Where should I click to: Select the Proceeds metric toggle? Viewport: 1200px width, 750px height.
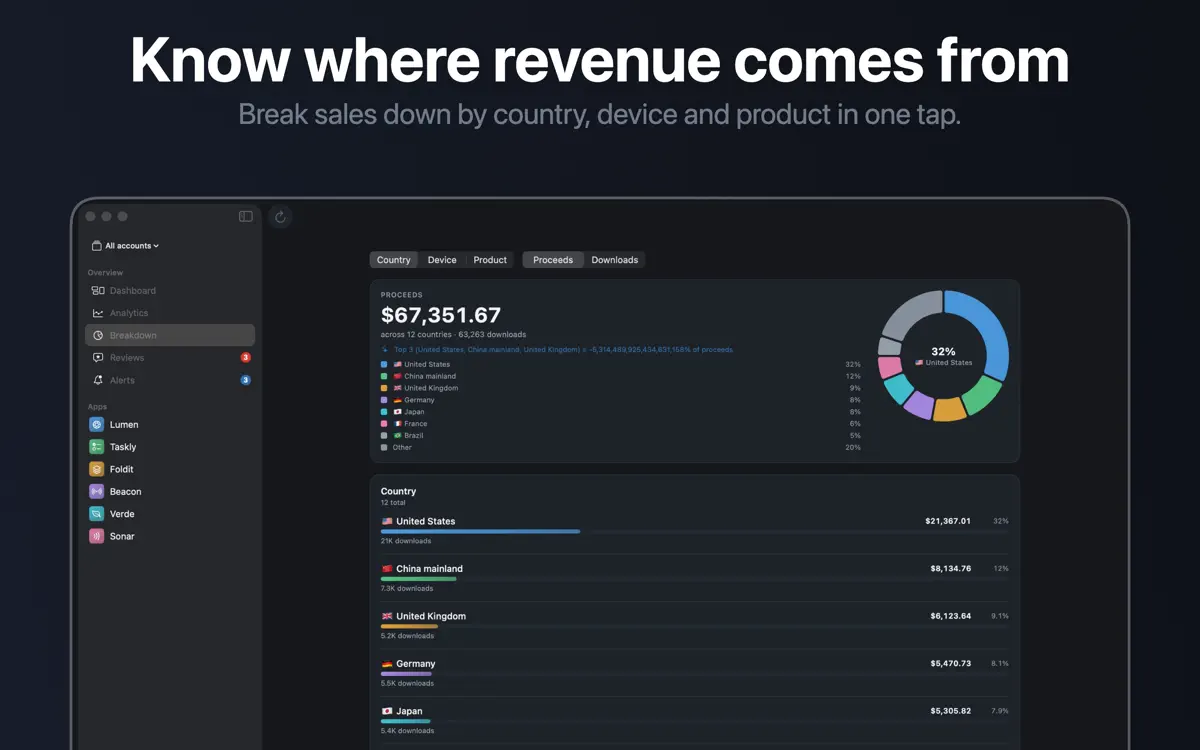point(553,260)
